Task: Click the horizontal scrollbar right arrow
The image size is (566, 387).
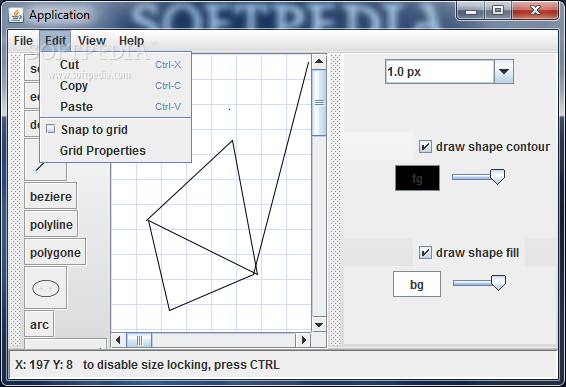Action: (304, 340)
